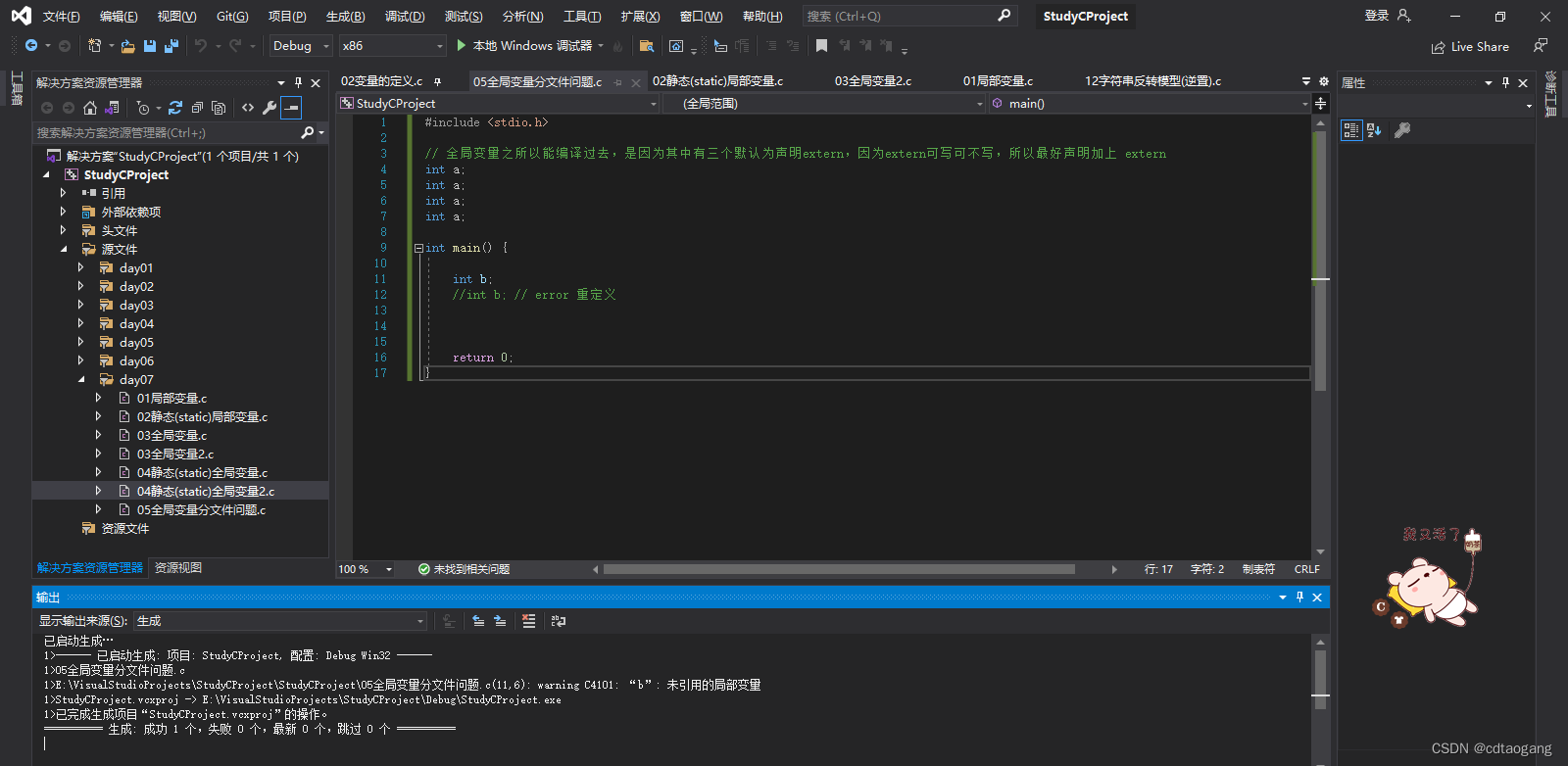Open the 调试(D) menu
Viewport: 1568px width, 766px height.
click(405, 17)
